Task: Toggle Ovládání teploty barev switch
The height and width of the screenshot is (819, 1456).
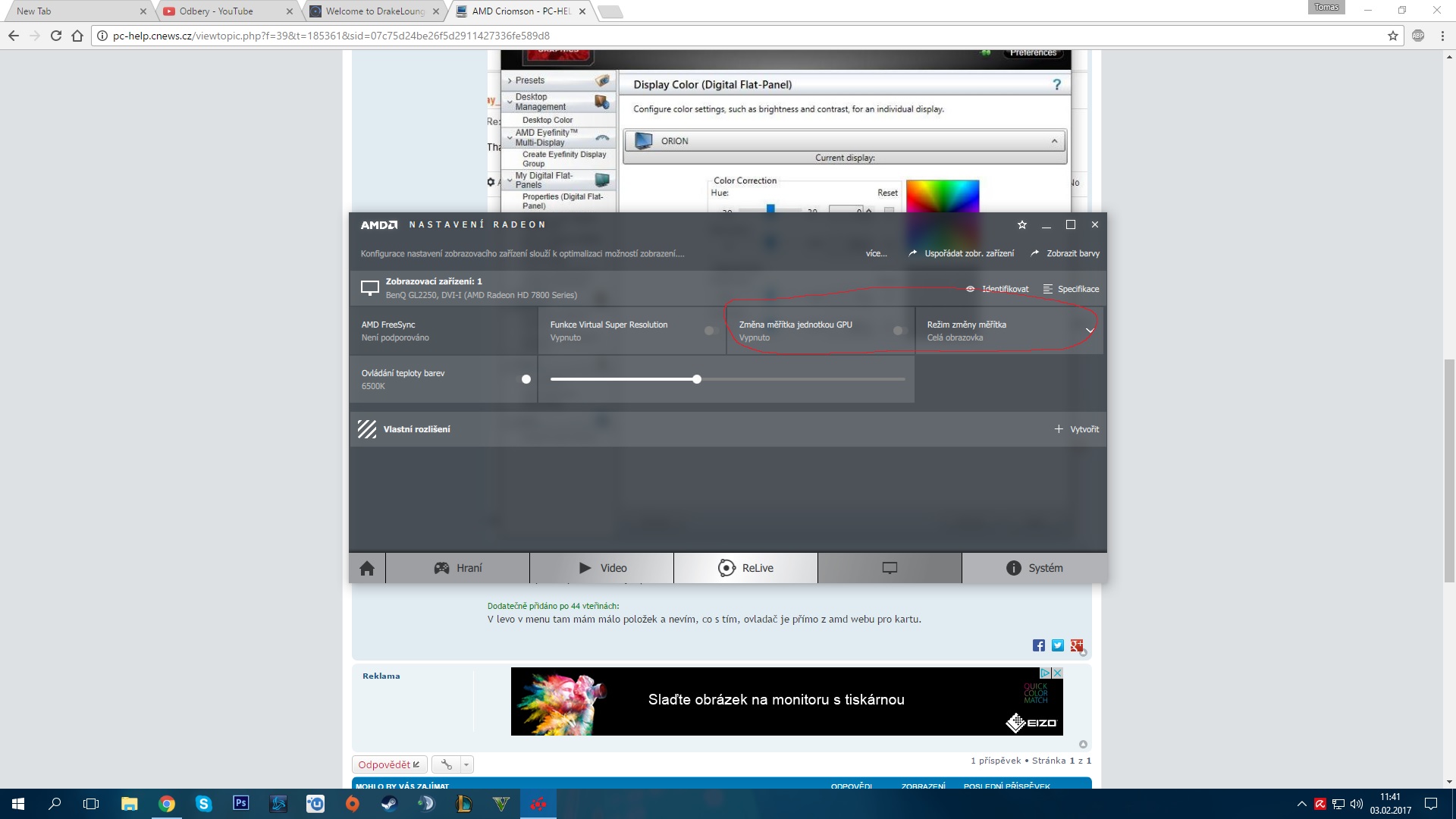Action: point(524,379)
